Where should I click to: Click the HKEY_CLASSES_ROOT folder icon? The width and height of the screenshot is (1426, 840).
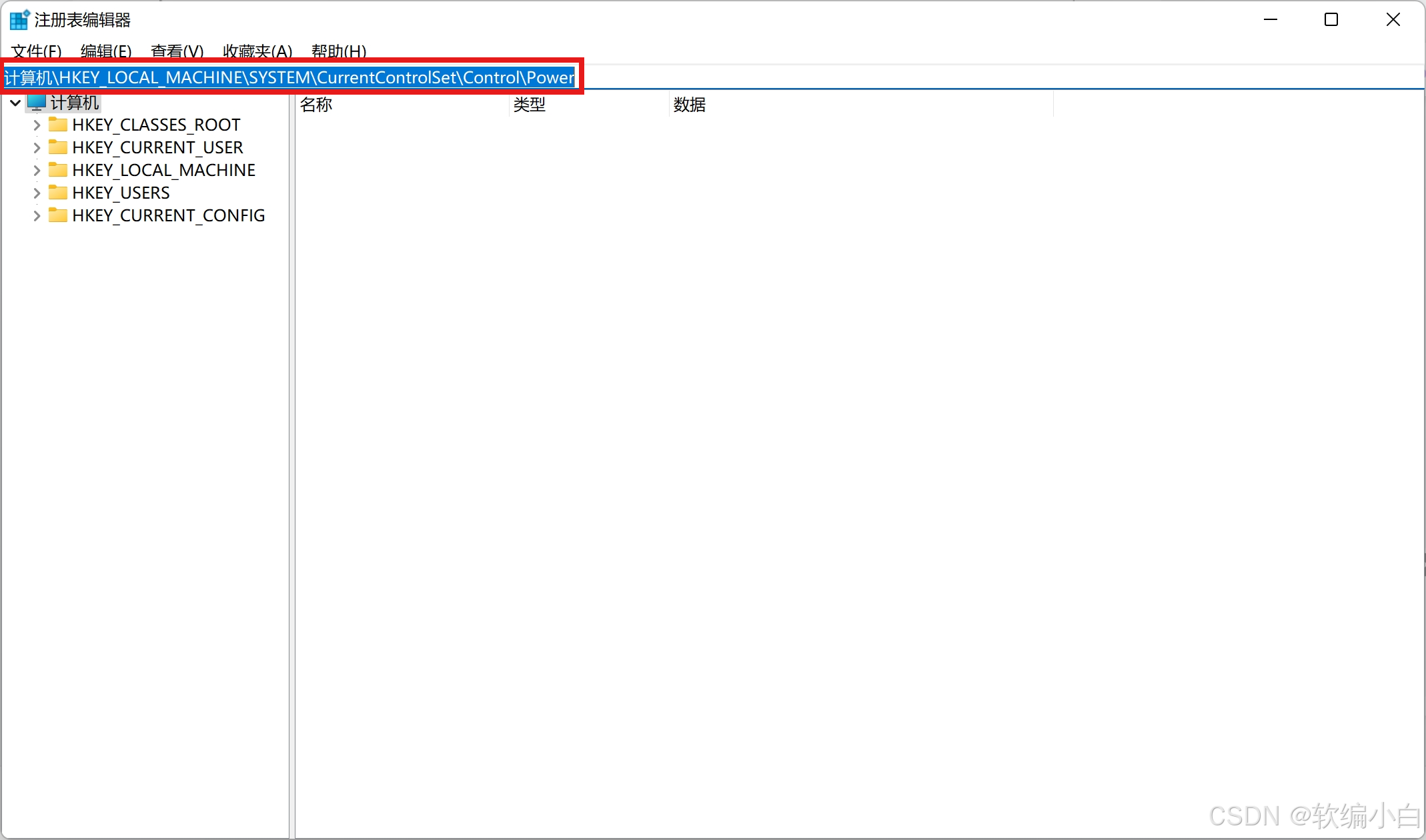coord(58,125)
